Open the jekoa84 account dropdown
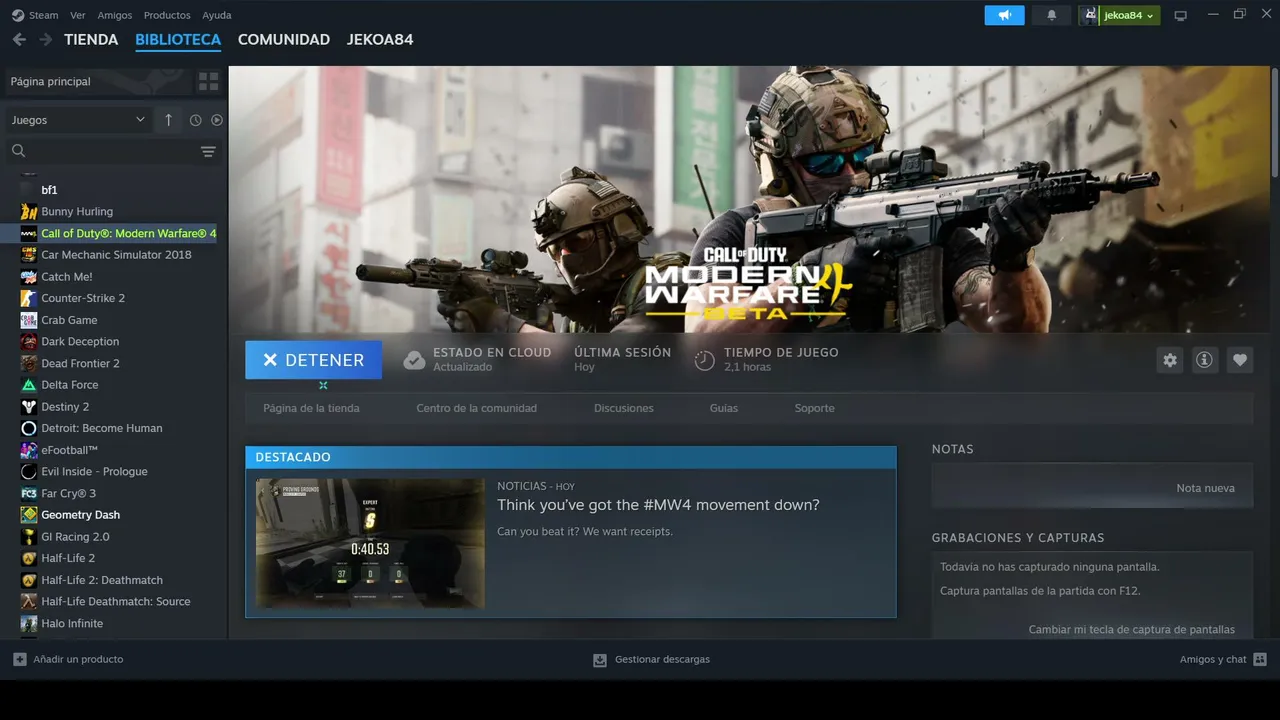This screenshot has width=1280, height=720. tap(1130, 15)
